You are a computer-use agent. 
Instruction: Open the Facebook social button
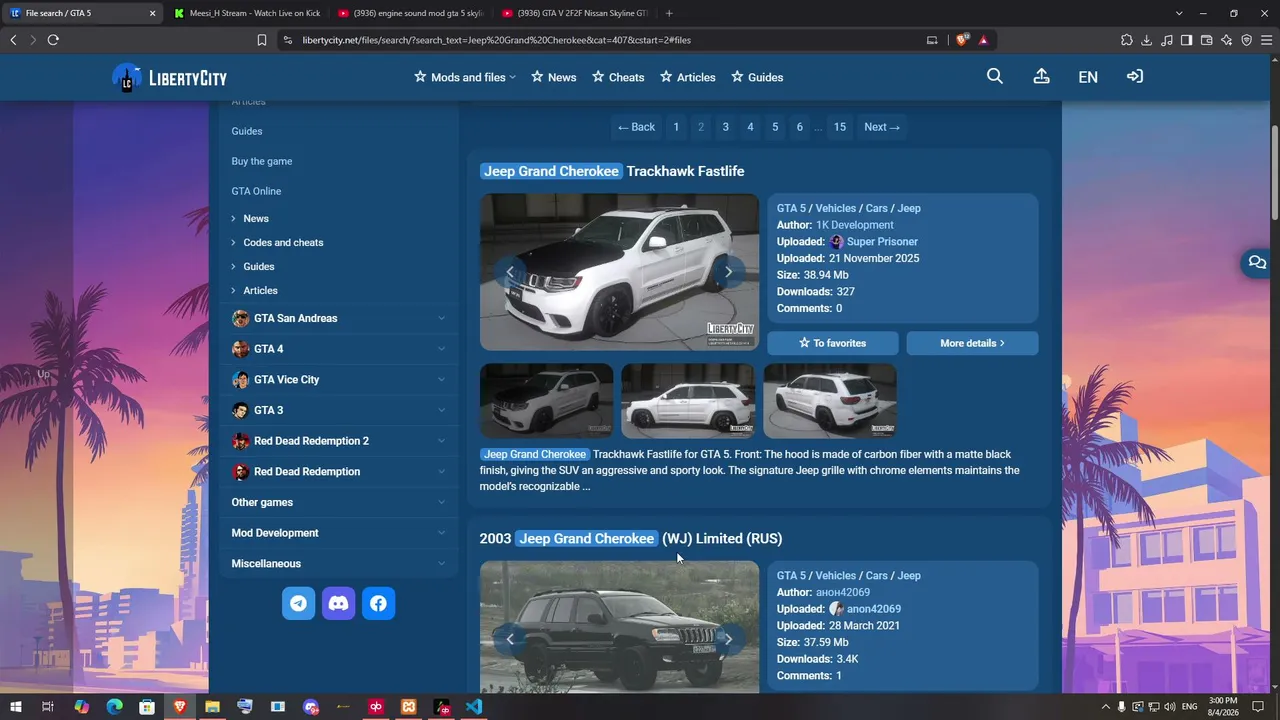click(x=378, y=603)
